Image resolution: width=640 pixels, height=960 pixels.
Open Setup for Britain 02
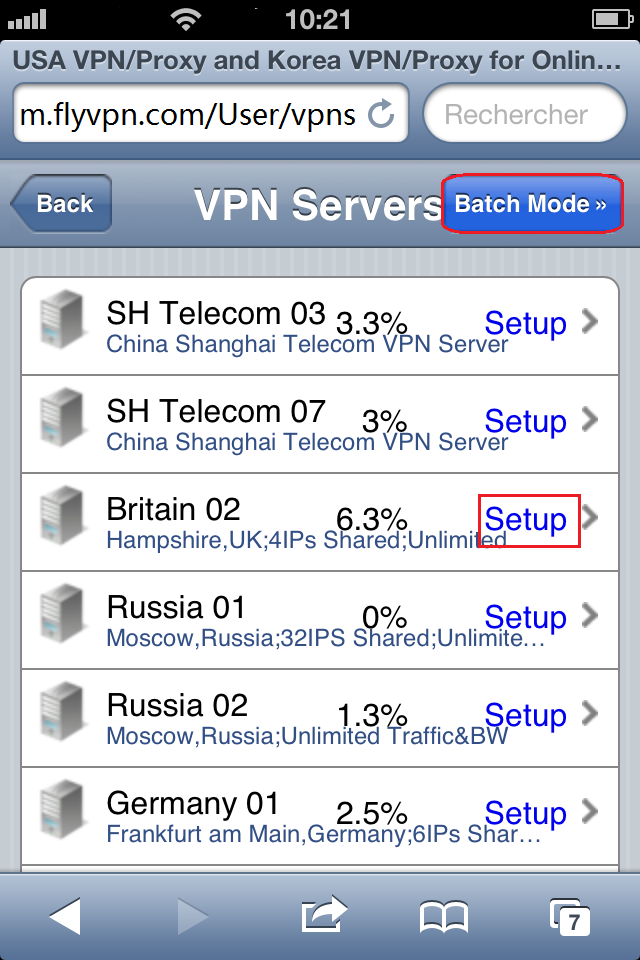(x=526, y=520)
